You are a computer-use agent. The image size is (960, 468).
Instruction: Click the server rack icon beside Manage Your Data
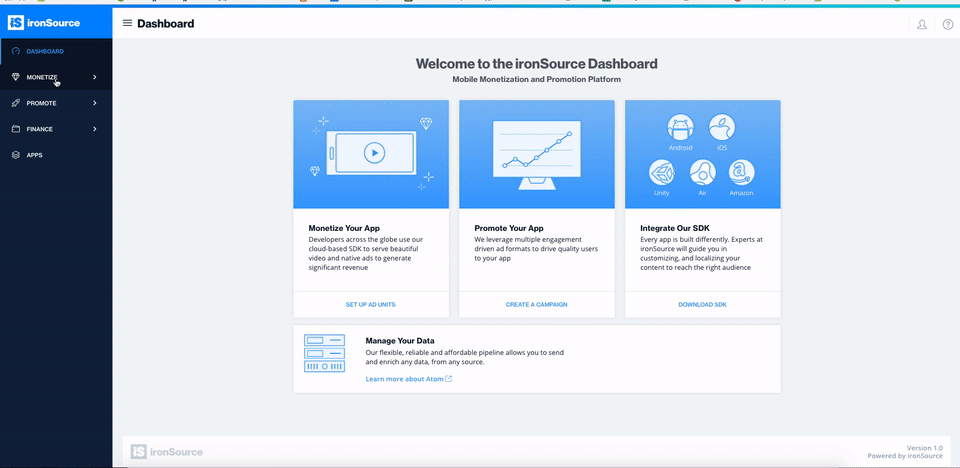pos(324,353)
